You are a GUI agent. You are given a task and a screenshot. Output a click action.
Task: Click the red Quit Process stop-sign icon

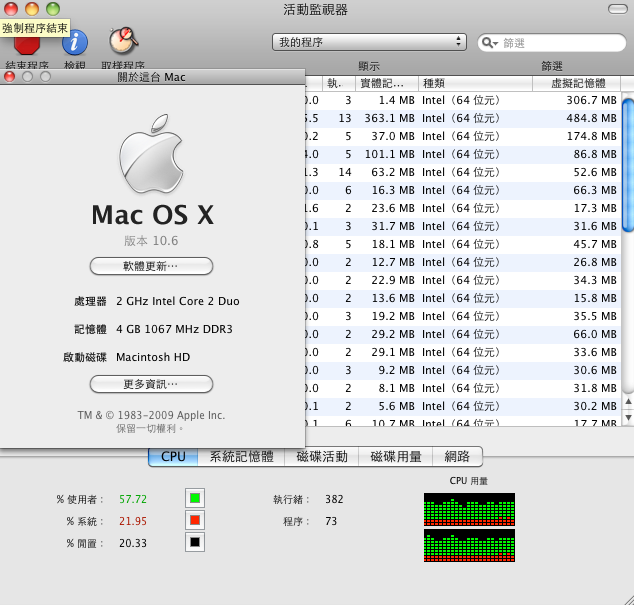coord(27,45)
